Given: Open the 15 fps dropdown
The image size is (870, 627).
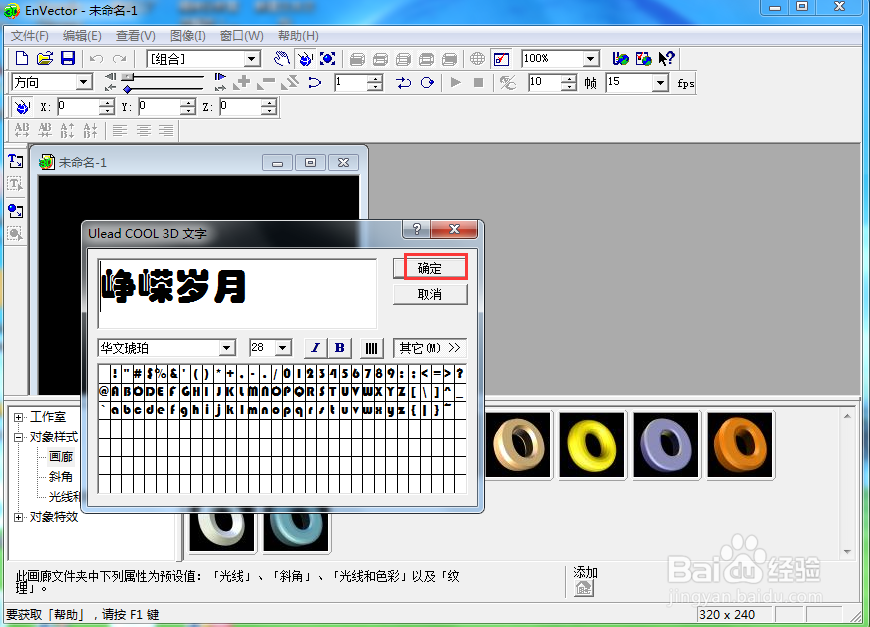Looking at the screenshot, I should click(x=660, y=83).
